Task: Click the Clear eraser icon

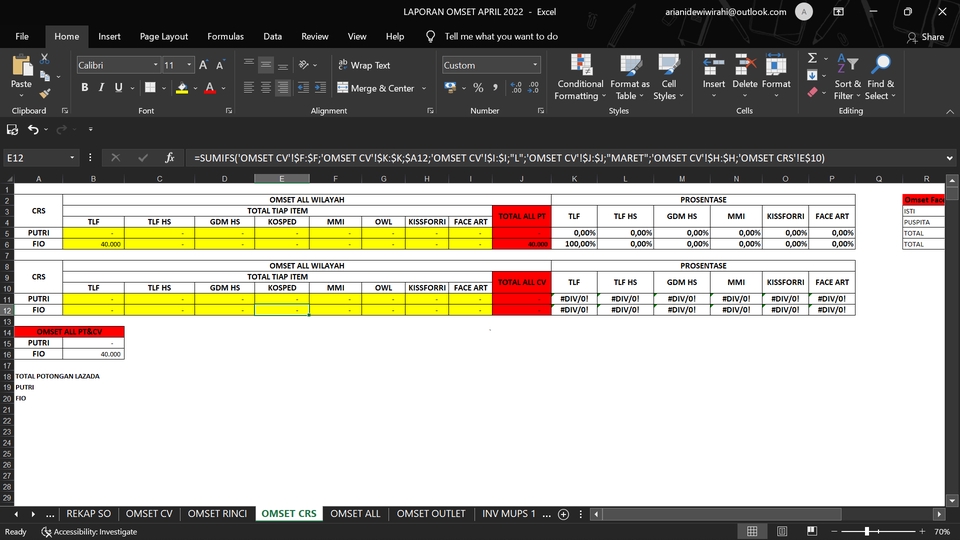Action: tap(812, 92)
